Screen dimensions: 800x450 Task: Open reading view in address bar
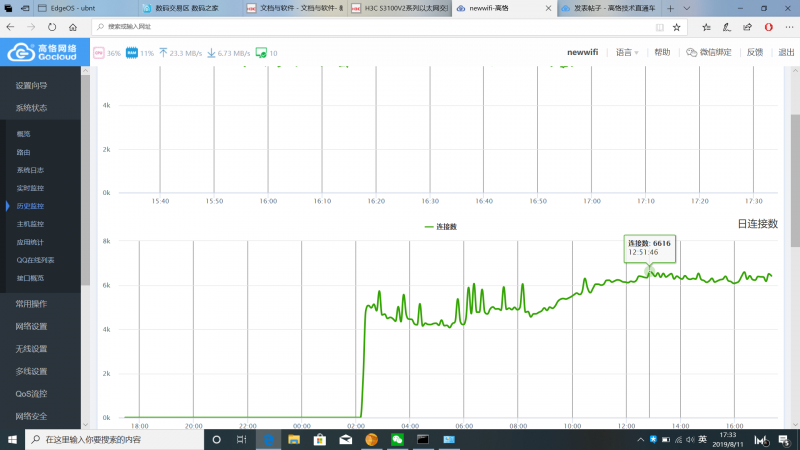point(660,27)
